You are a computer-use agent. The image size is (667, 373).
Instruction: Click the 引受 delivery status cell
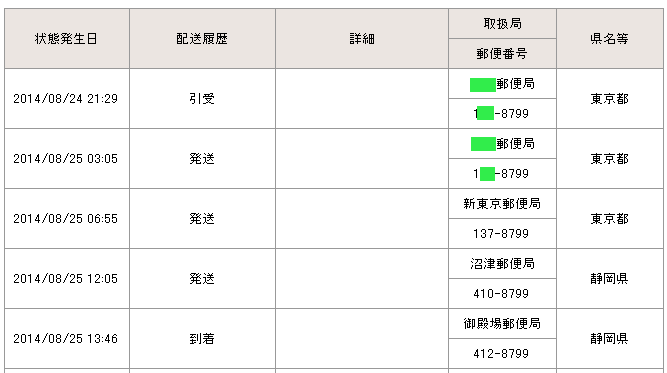pyautogui.click(x=202, y=99)
